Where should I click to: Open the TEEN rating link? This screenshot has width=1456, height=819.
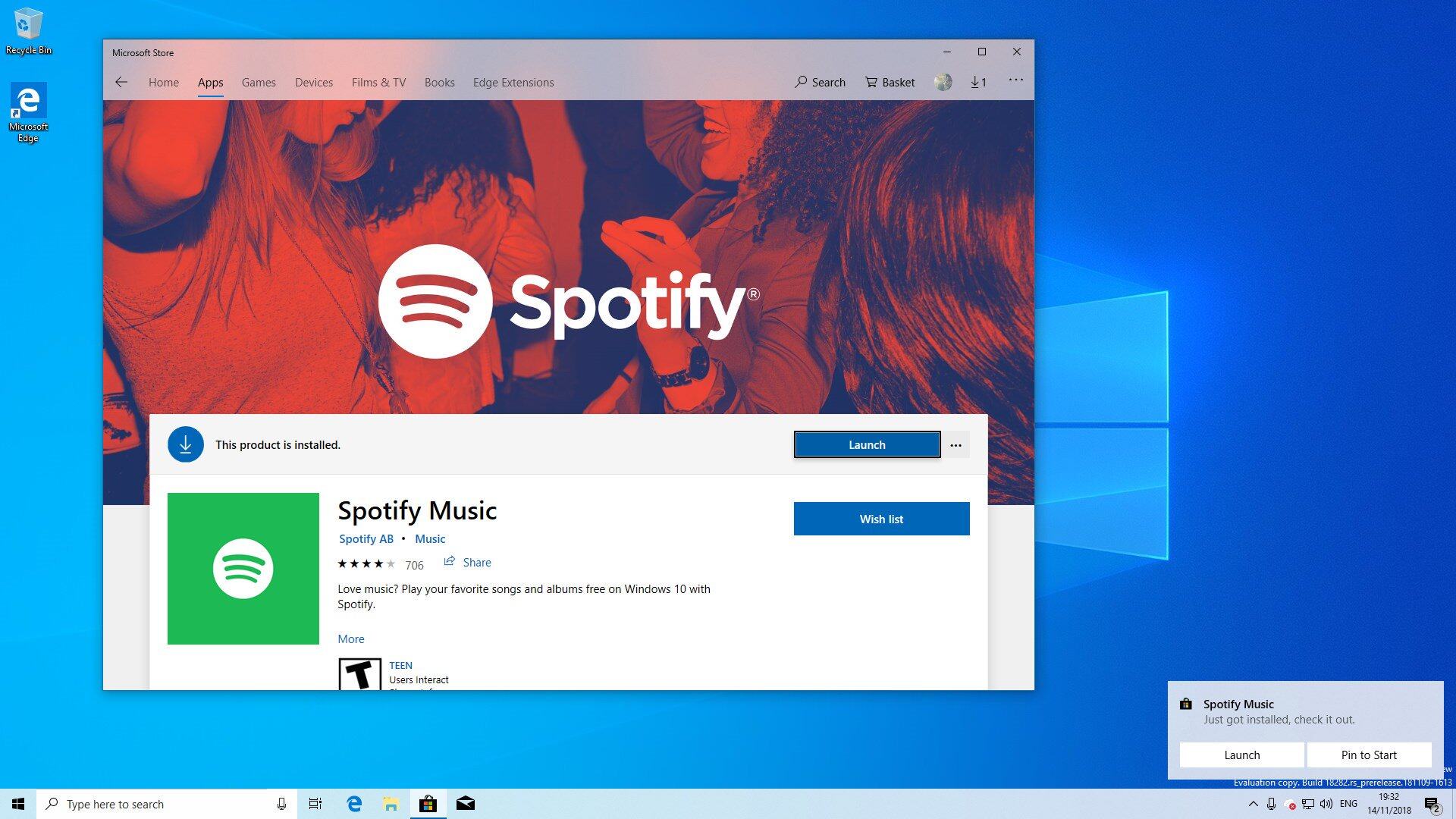click(x=400, y=665)
